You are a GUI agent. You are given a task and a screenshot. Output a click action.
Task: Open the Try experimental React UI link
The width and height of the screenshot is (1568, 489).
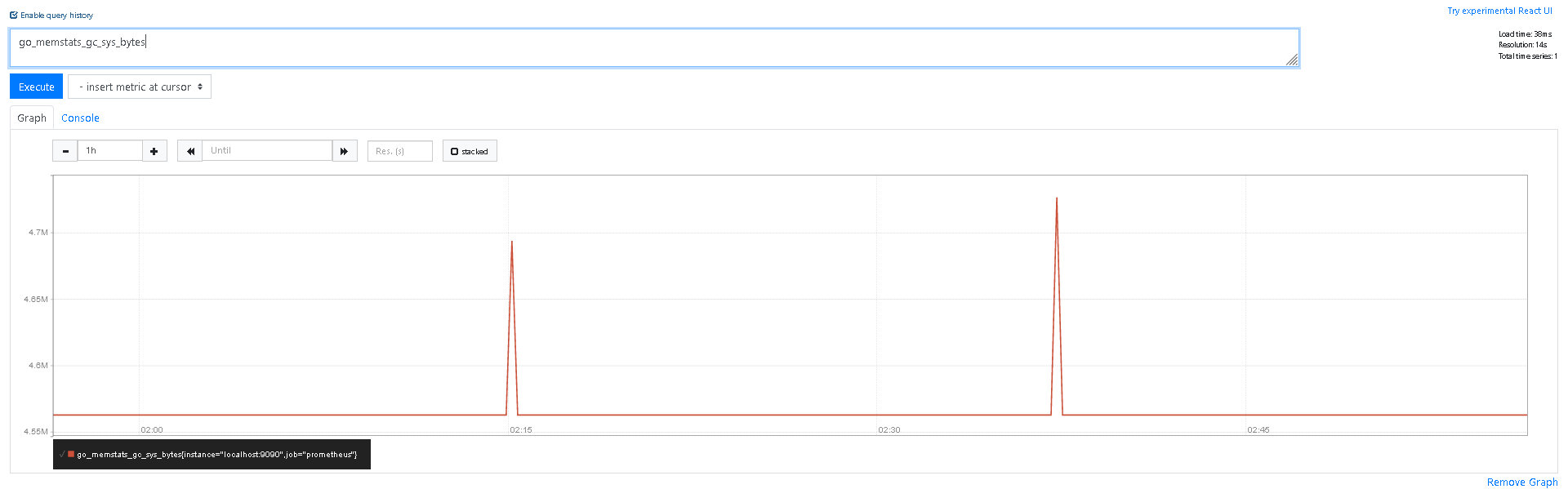click(x=1499, y=11)
